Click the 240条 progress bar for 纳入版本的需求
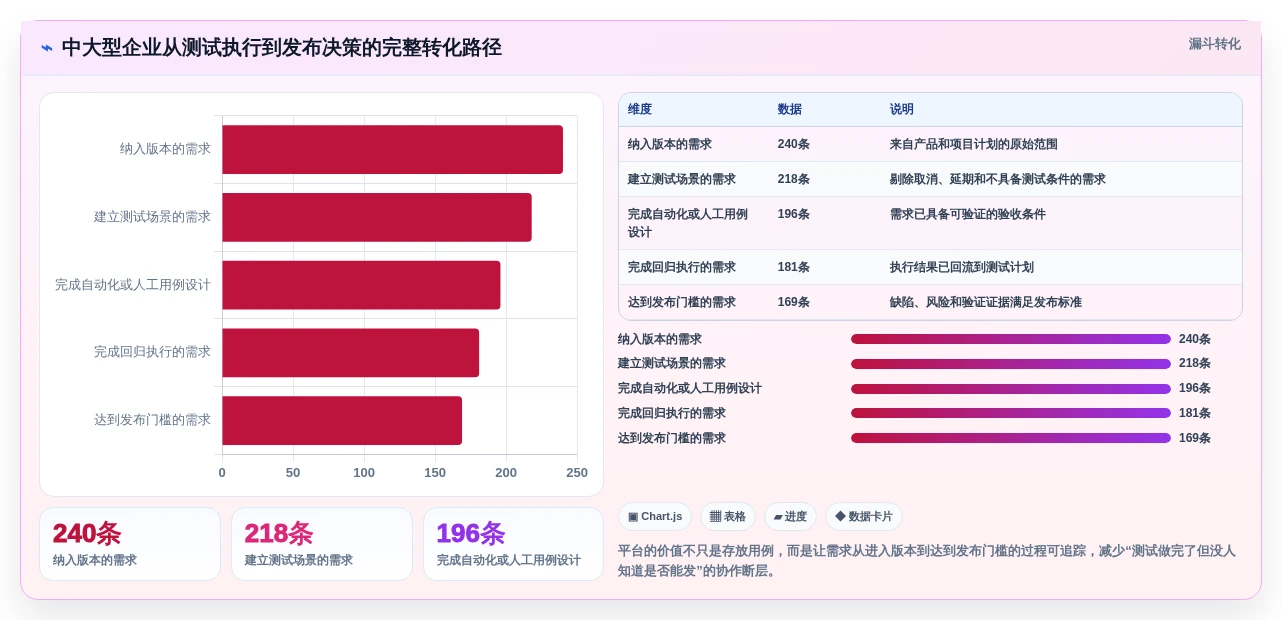 [x=1010, y=339]
